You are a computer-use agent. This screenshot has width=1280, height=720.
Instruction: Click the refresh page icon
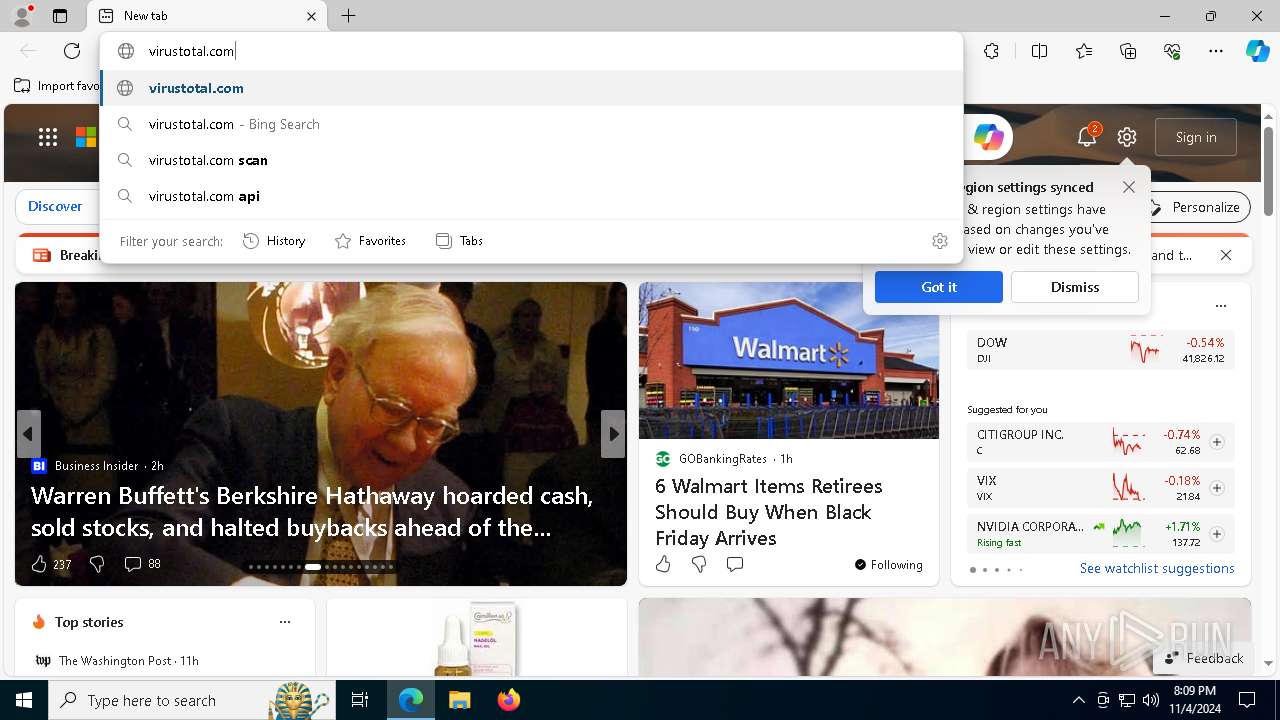point(72,51)
